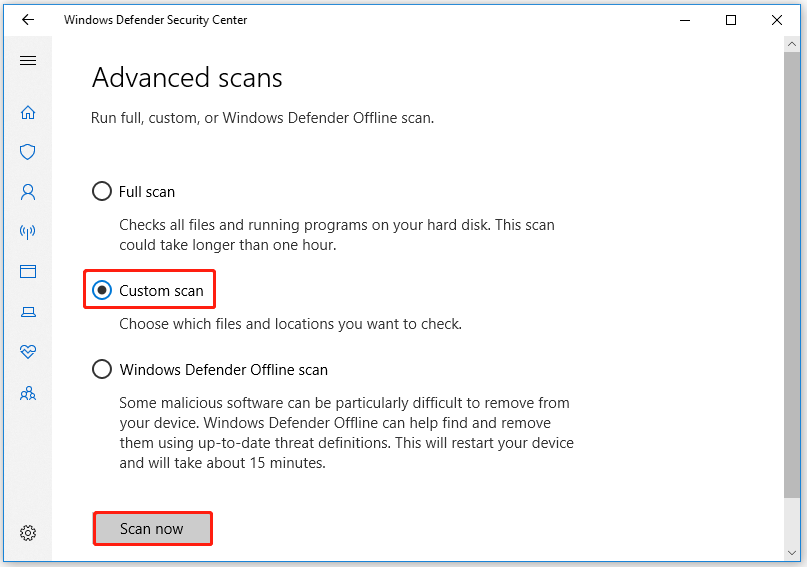
Task: Open Settings gear in sidebar
Action: click(x=28, y=532)
